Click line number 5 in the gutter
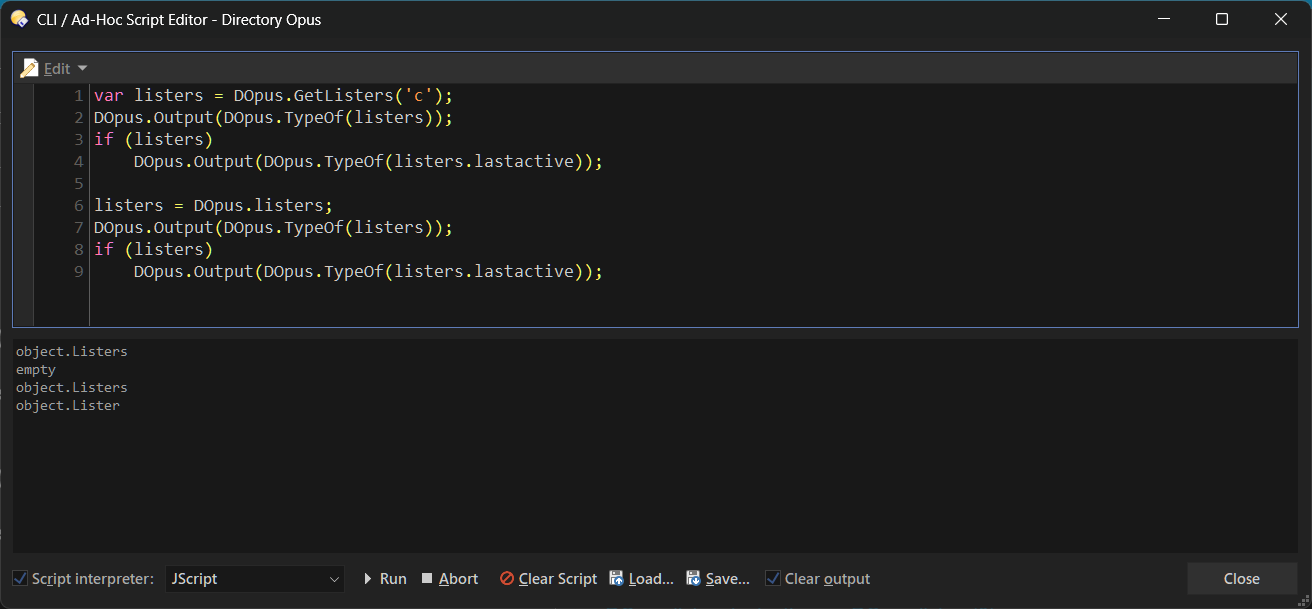The width and height of the screenshot is (1312, 609). point(78,184)
